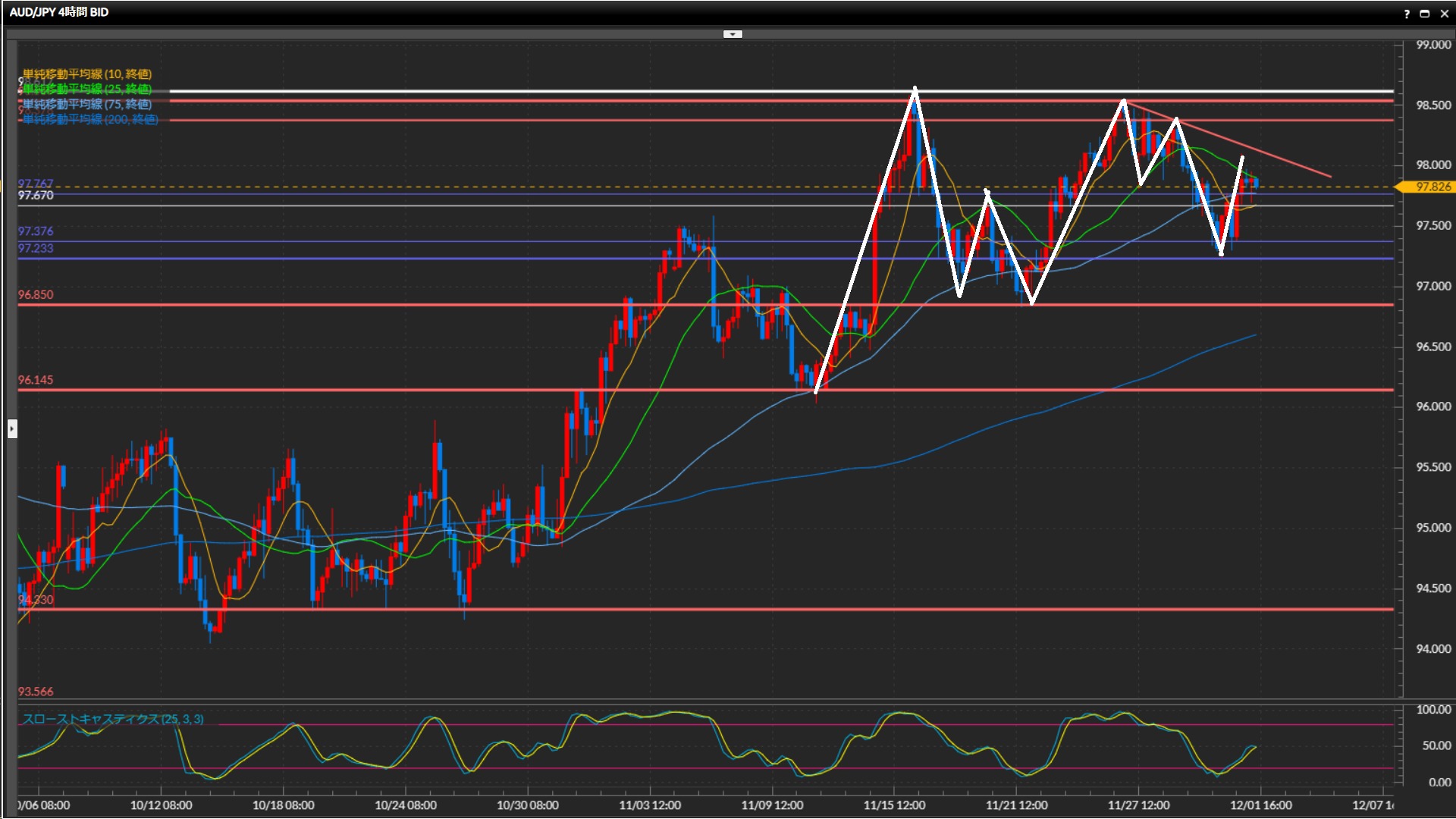
Task: Select the 10-period simple moving average label
Action: (87, 74)
